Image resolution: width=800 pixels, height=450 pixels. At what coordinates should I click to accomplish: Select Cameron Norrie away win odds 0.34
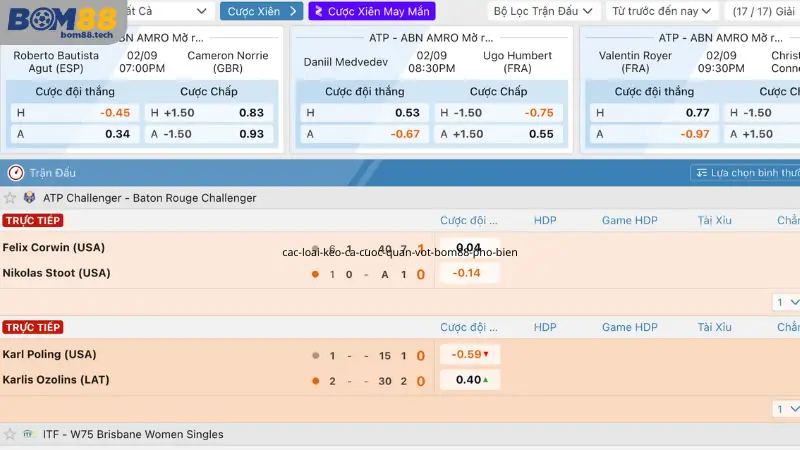[x=75, y=134]
